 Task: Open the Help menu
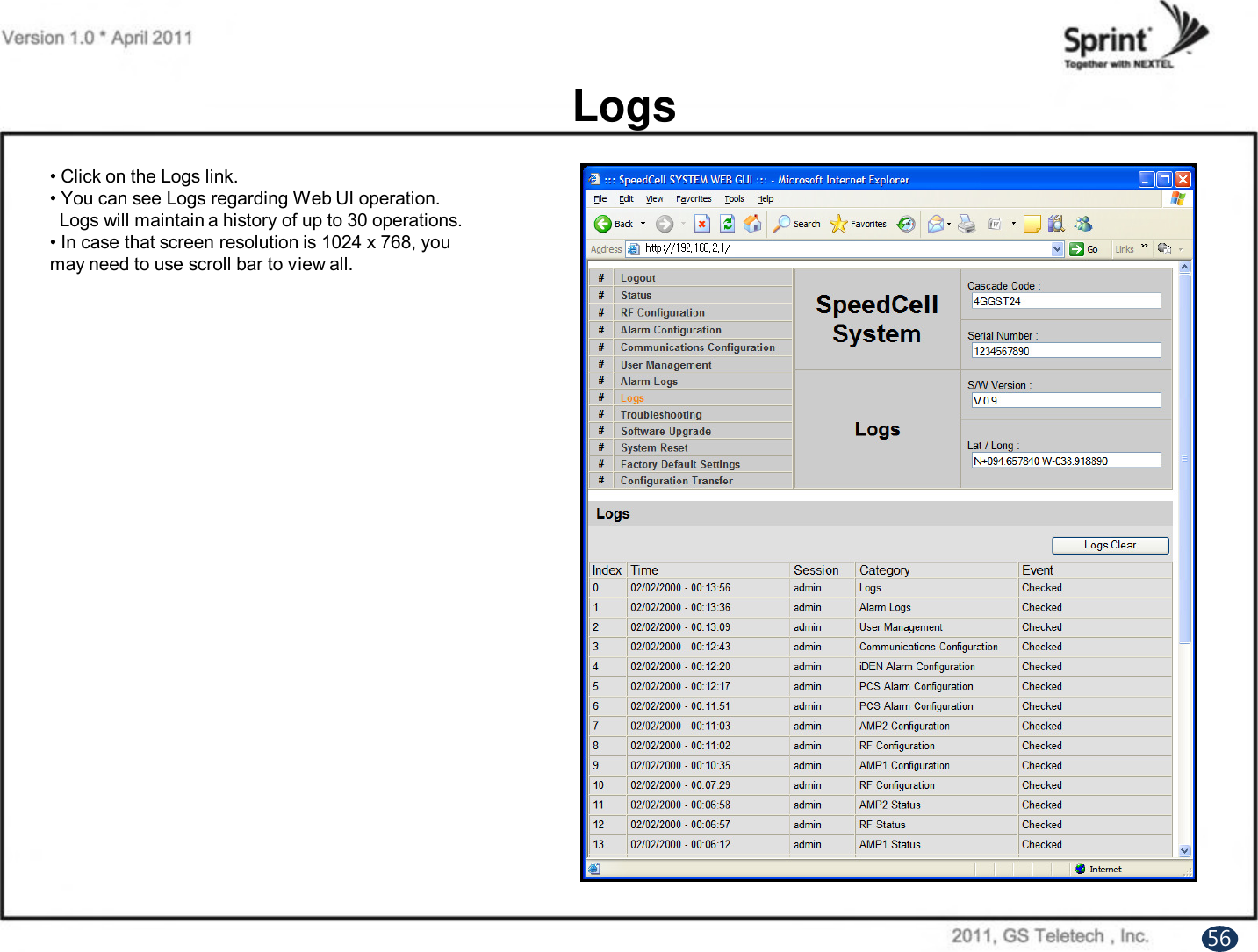click(x=766, y=199)
